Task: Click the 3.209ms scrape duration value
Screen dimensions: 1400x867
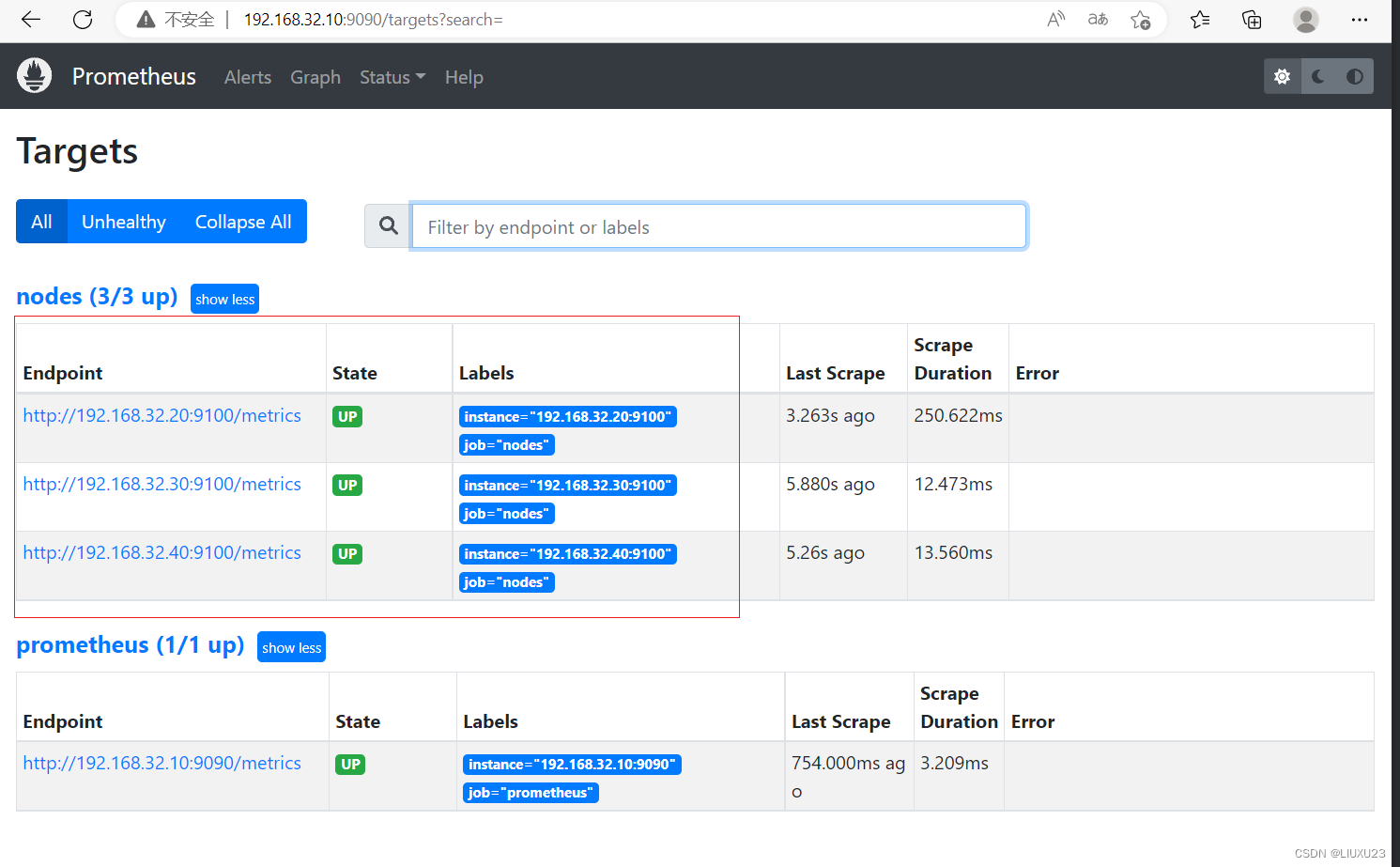Action: point(954,763)
